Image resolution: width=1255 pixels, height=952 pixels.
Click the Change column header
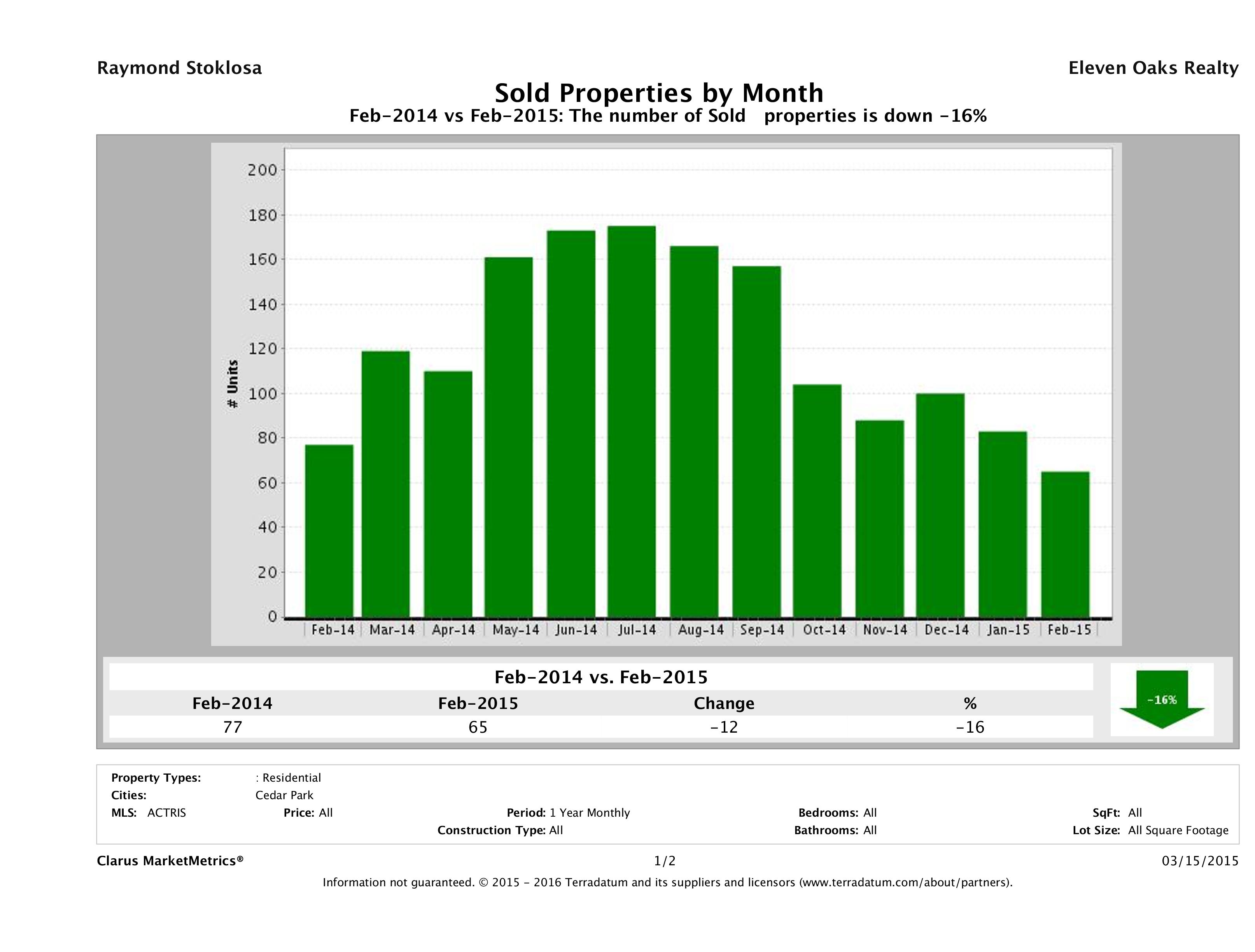pos(723,703)
